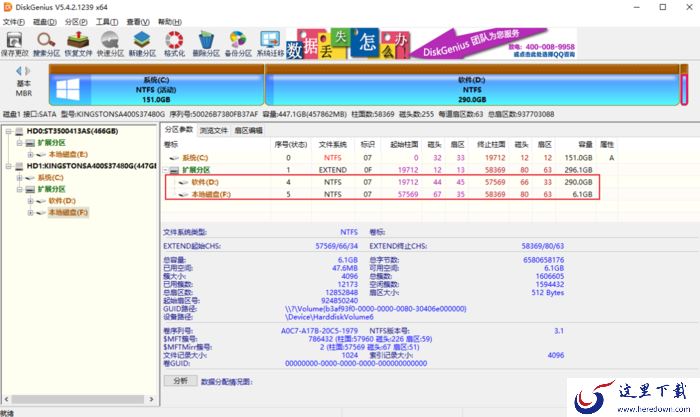
Task: Click the tree panel horizontal scrollbar thumb
Action: click(x=77, y=399)
